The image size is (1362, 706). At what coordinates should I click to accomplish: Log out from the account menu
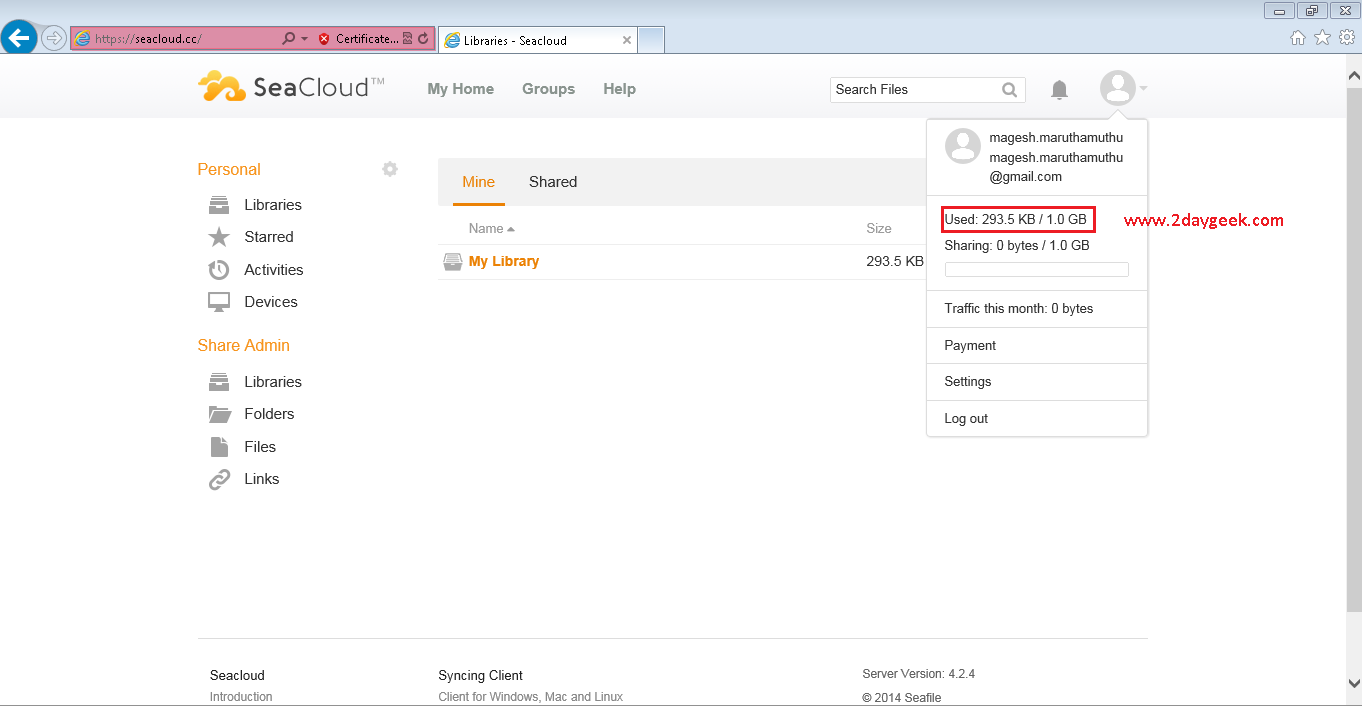coord(1037,419)
